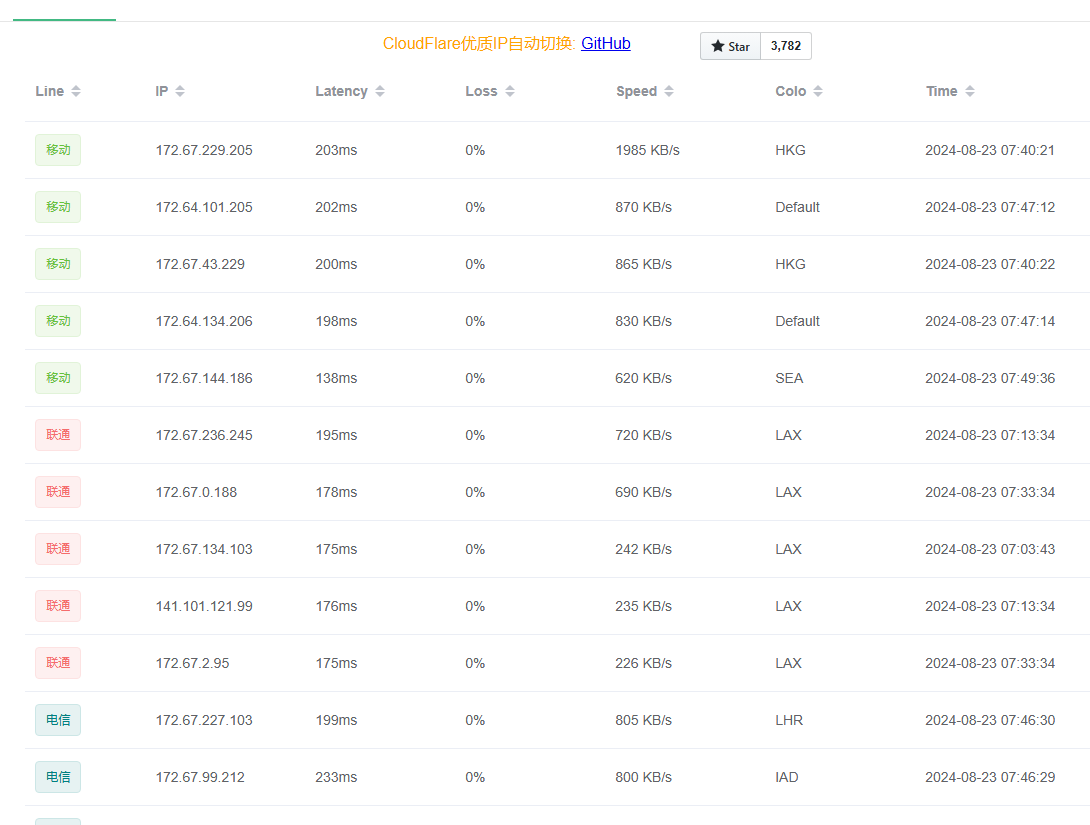View the 3,782 stargazers count
This screenshot has width=1090, height=825.
pos(786,46)
